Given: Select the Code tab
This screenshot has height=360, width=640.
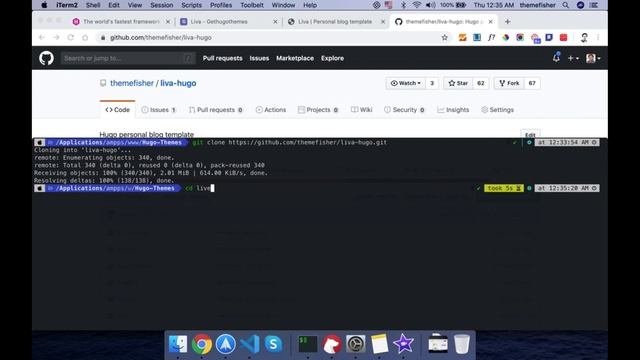Looking at the screenshot, I should tap(118, 110).
